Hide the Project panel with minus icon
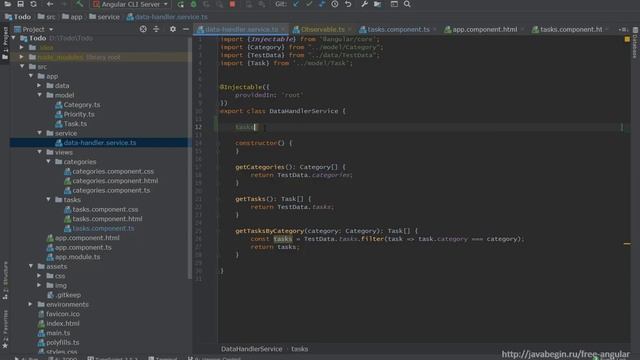The height and width of the screenshot is (360, 640). tap(186, 29)
